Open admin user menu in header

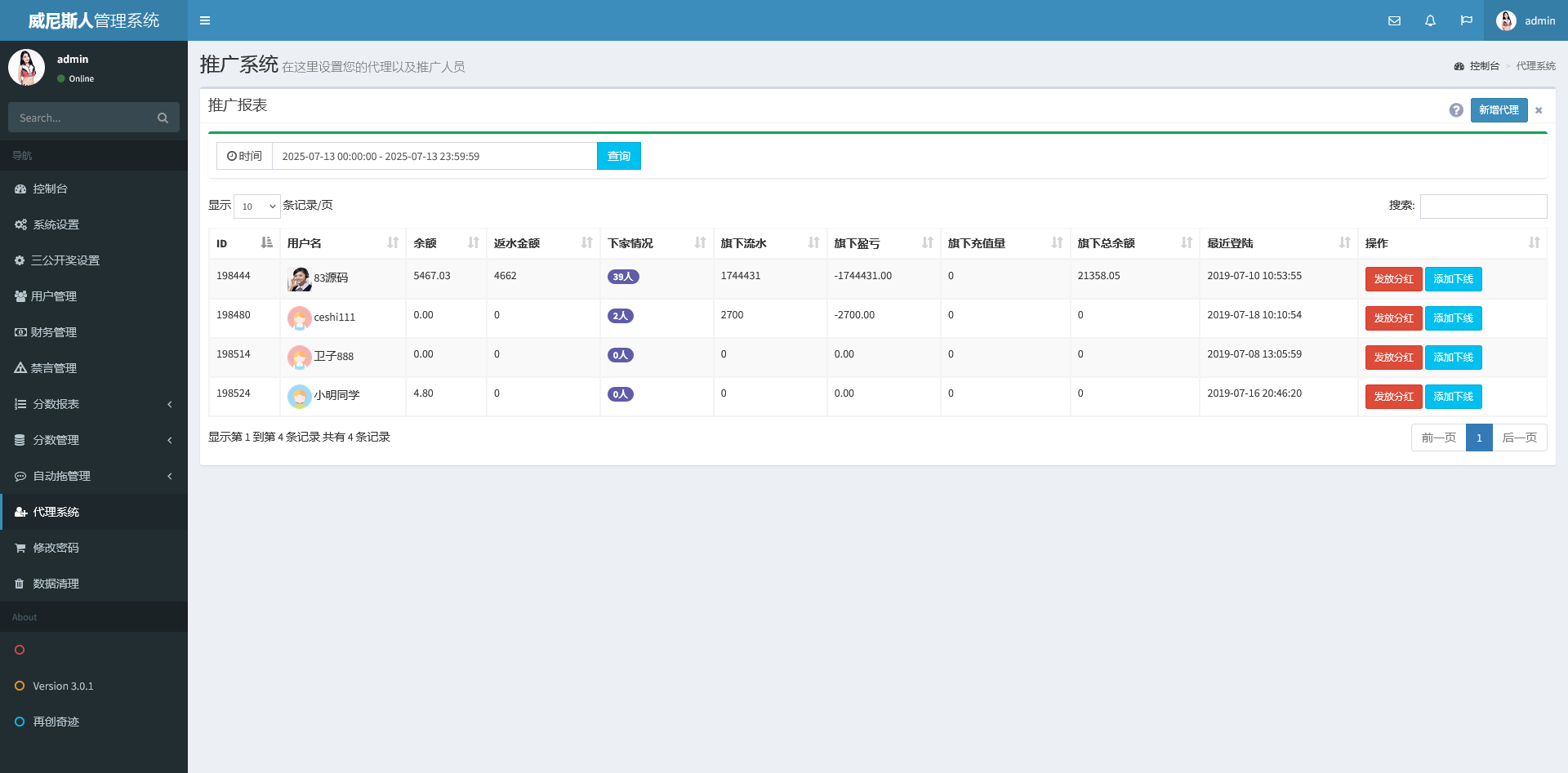point(1526,20)
